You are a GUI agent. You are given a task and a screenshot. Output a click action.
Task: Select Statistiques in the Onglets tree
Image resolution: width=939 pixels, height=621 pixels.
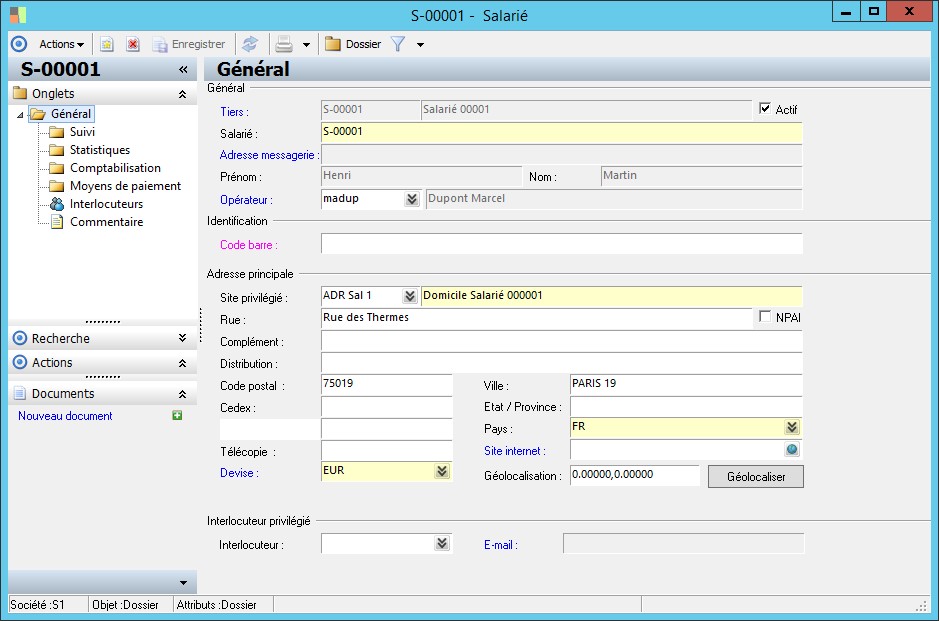(x=99, y=150)
